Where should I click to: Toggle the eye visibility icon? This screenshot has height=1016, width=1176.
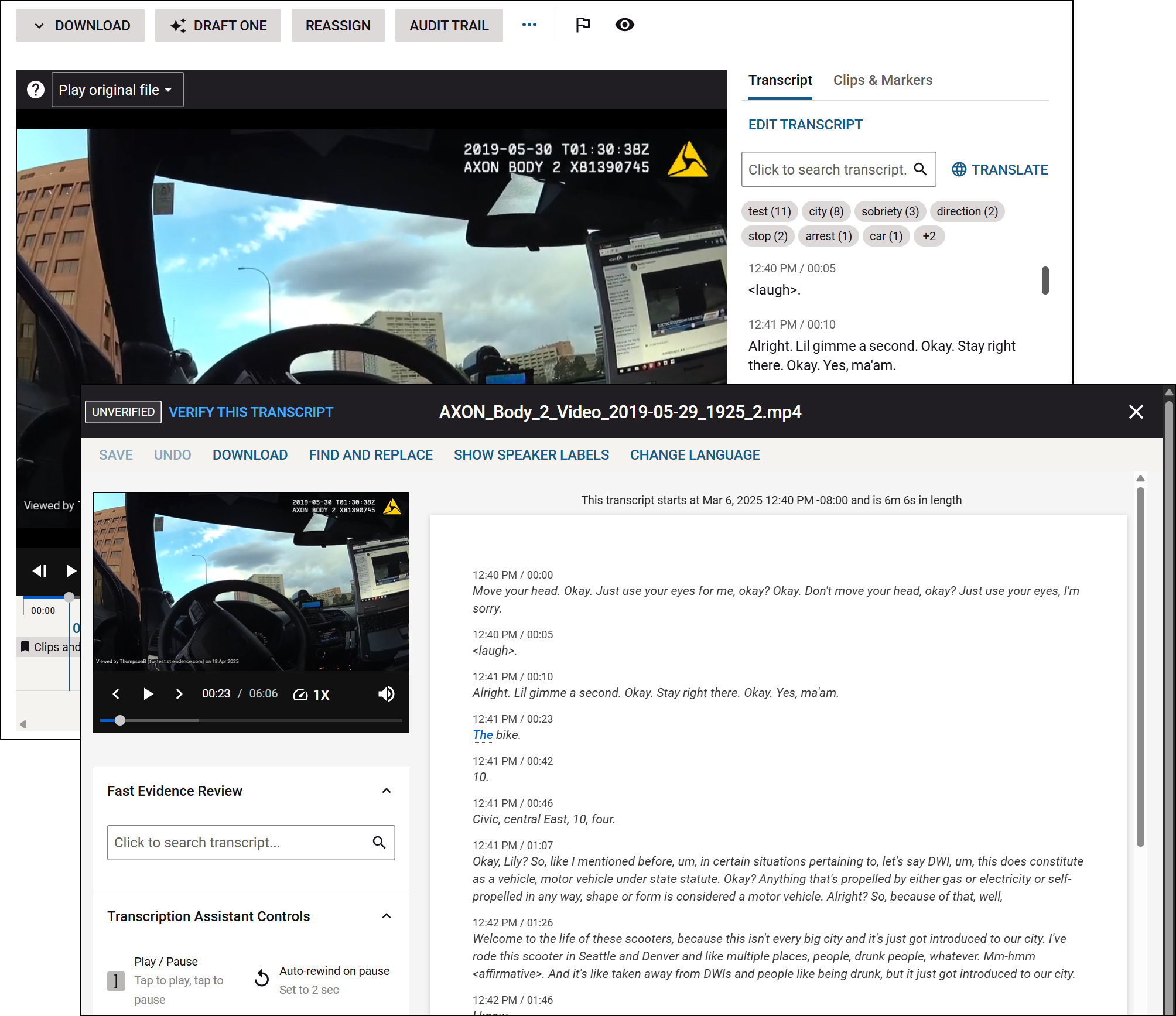click(624, 25)
